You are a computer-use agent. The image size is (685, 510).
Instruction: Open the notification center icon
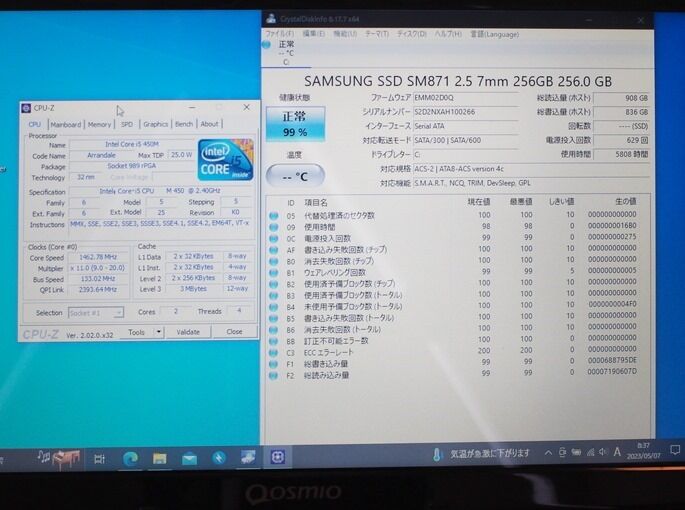coord(675,450)
